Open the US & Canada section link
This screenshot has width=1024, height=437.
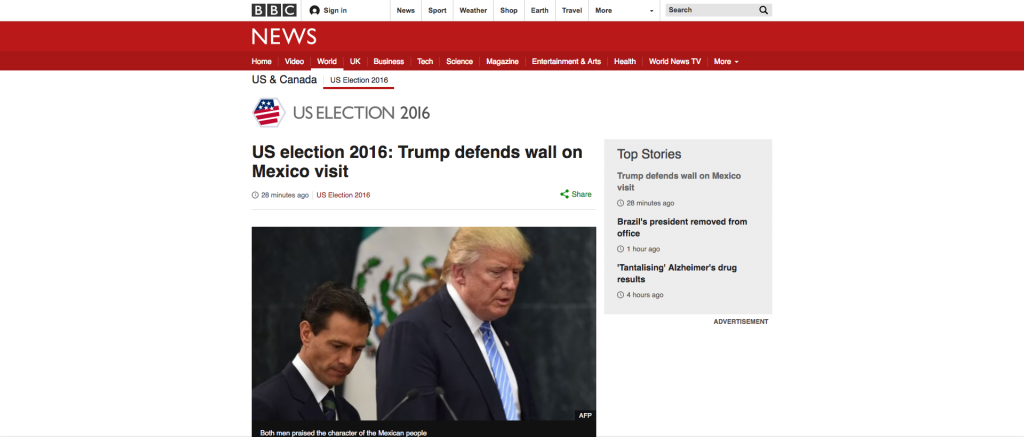284,80
